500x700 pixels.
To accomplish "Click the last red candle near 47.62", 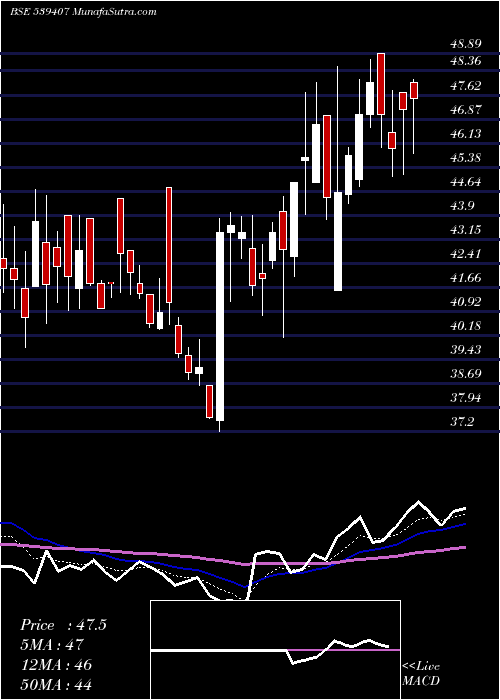I will tap(414, 90).
